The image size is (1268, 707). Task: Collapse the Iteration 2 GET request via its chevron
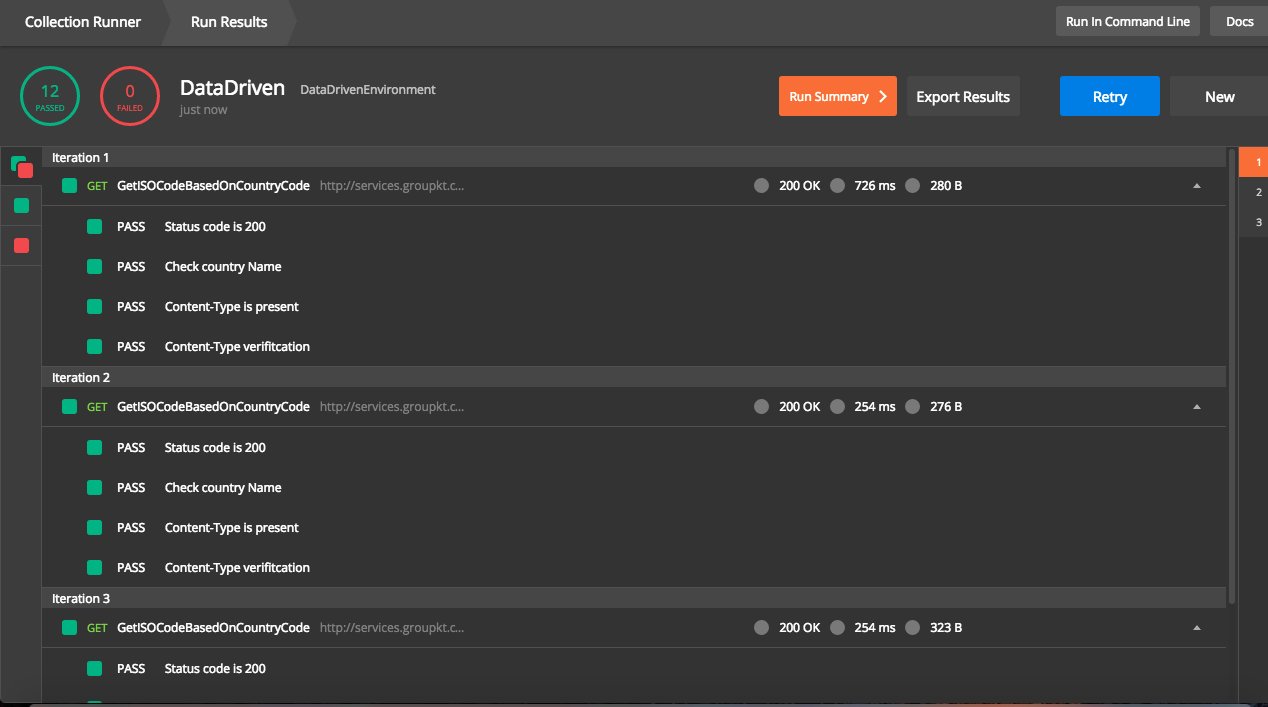pyautogui.click(x=1196, y=406)
